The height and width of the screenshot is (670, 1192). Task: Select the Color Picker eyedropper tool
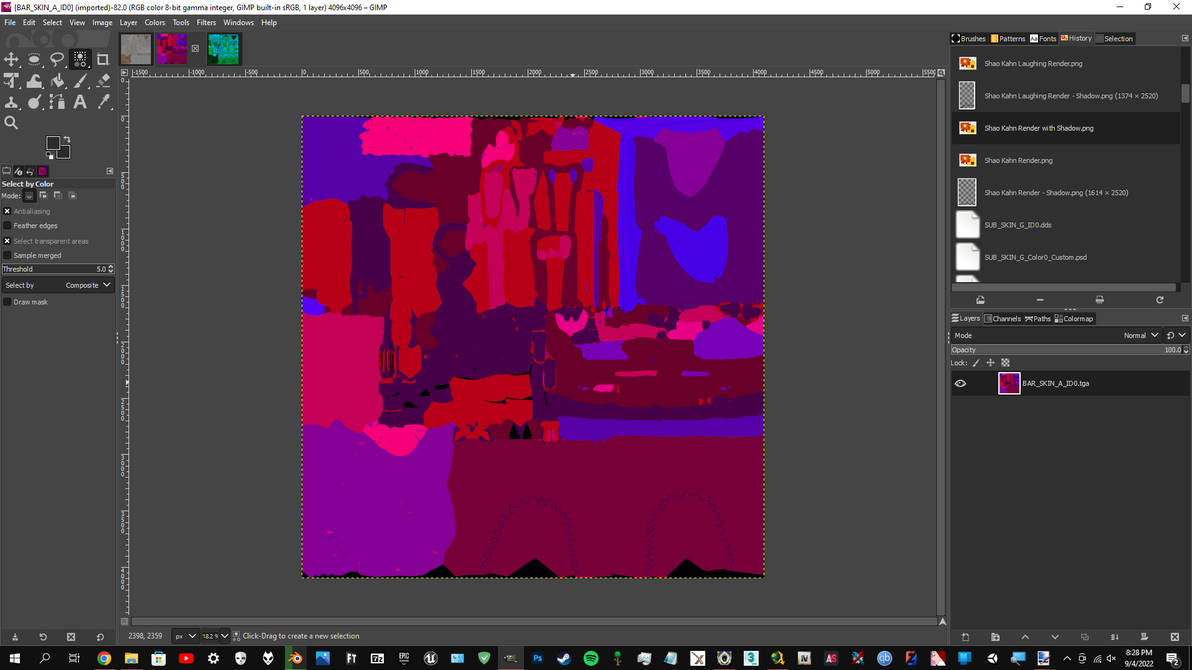103,102
